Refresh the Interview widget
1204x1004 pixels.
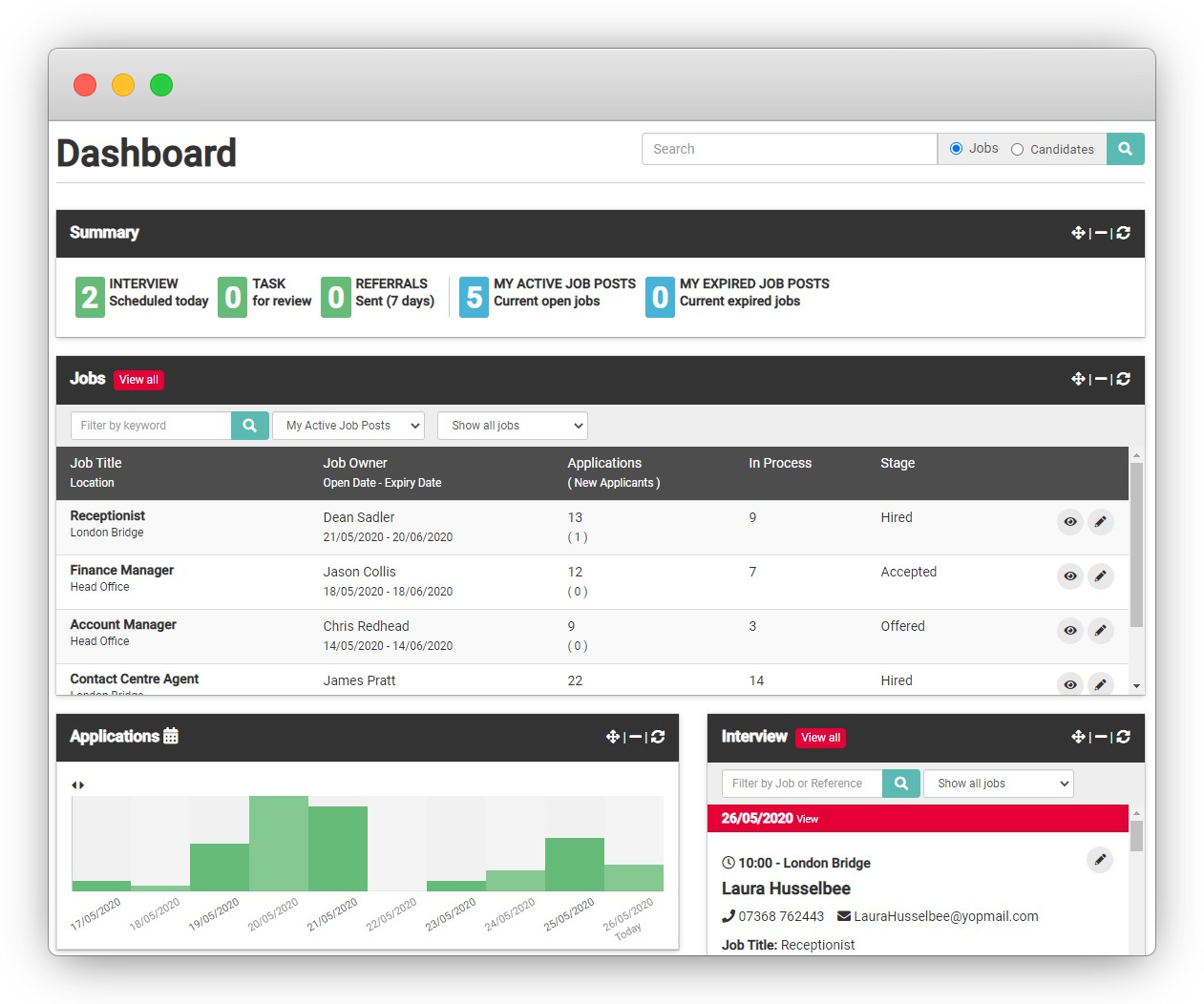[1124, 737]
